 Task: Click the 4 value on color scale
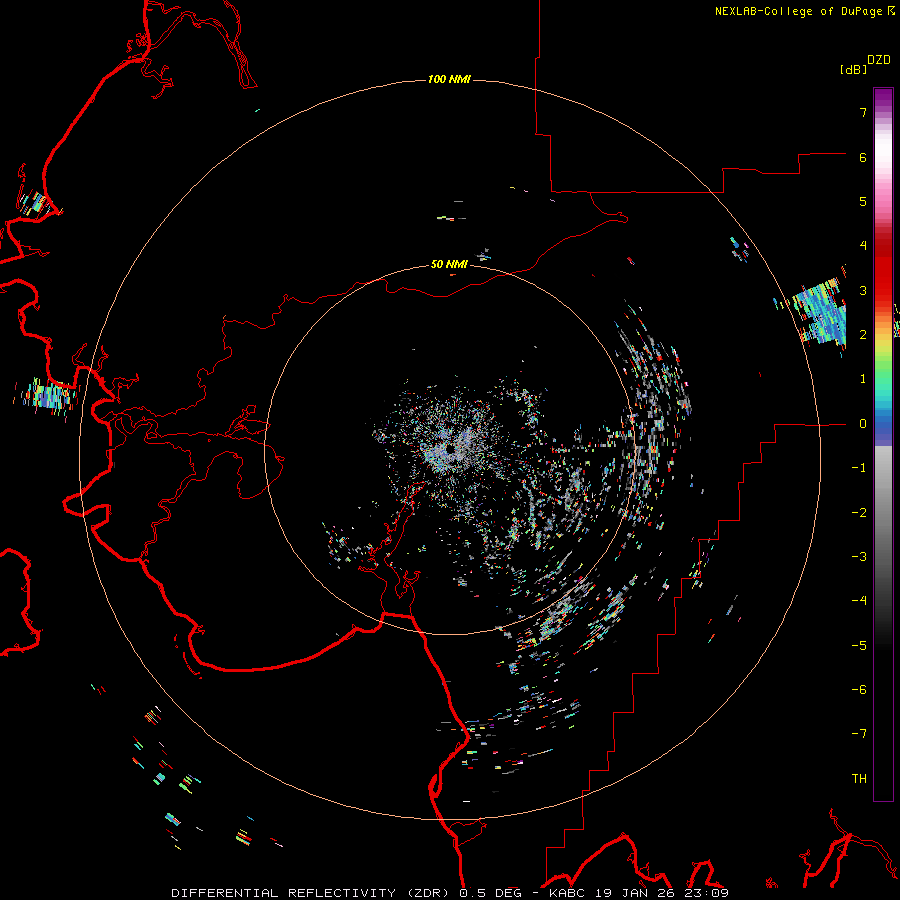coord(863,246)
